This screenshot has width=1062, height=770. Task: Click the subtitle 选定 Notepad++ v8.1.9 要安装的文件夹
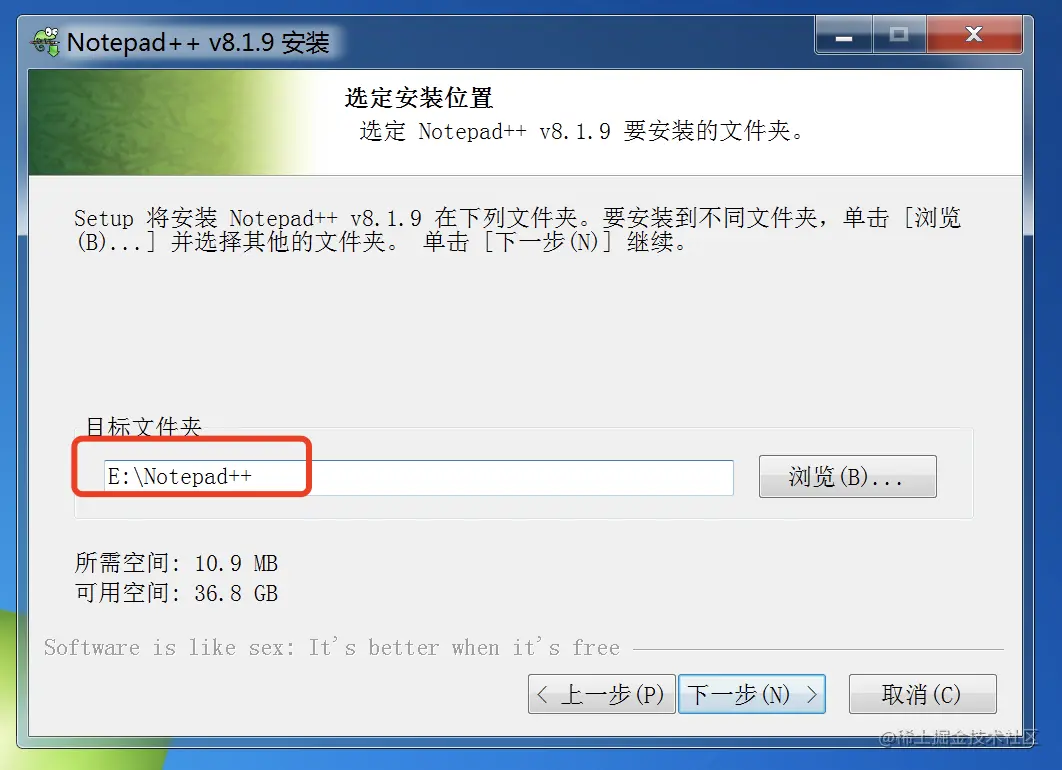tap(582, 131)
